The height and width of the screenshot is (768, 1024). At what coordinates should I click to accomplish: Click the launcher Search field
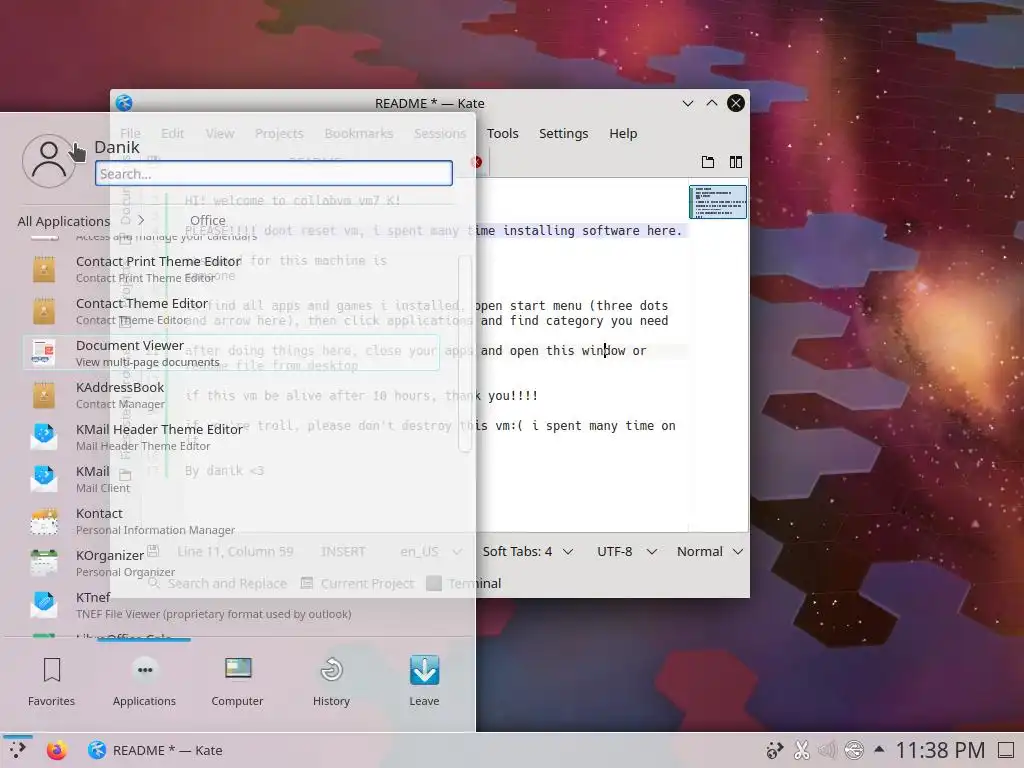click(274, 174)
